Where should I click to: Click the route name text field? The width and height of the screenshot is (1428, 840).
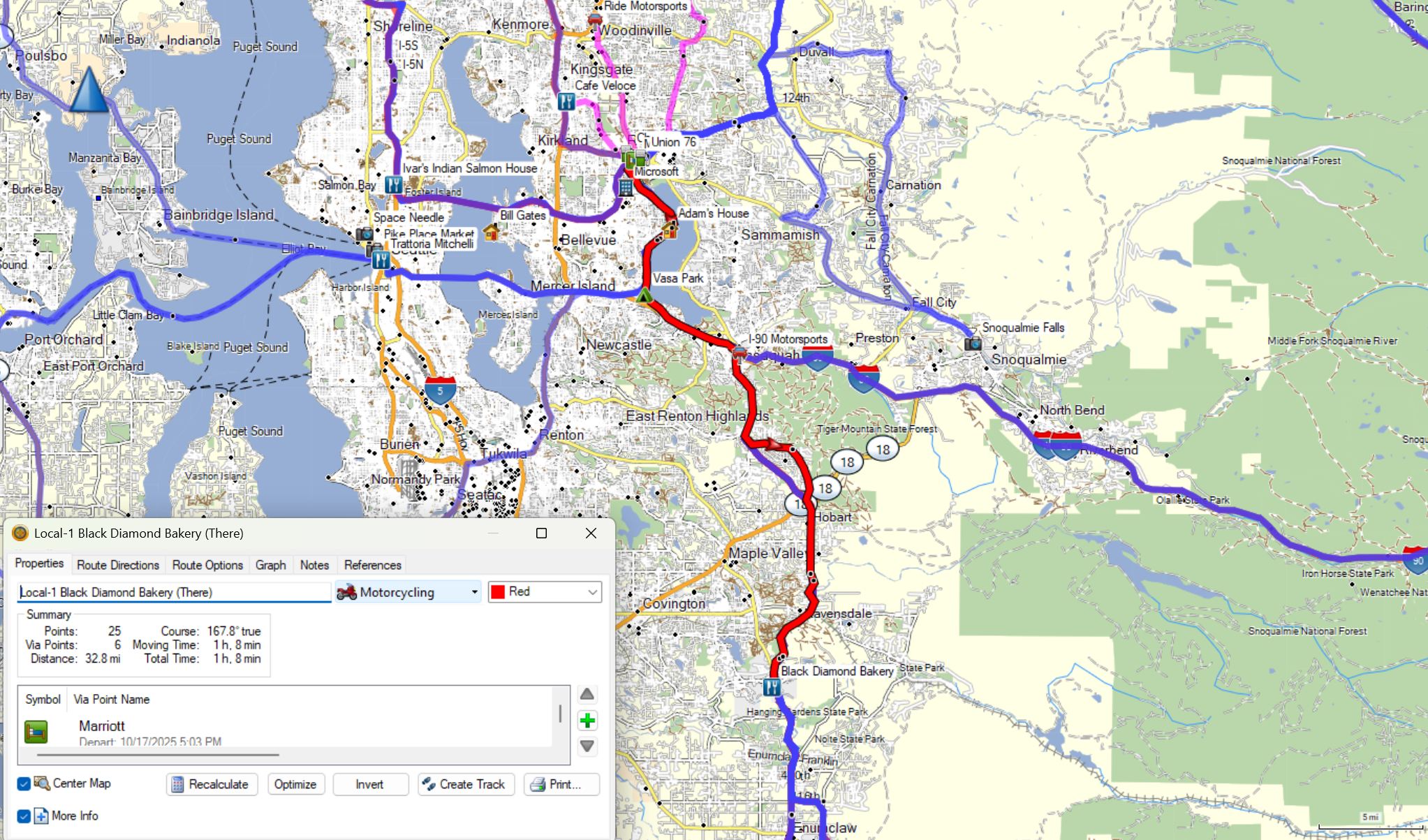click(x=173, y=592)
